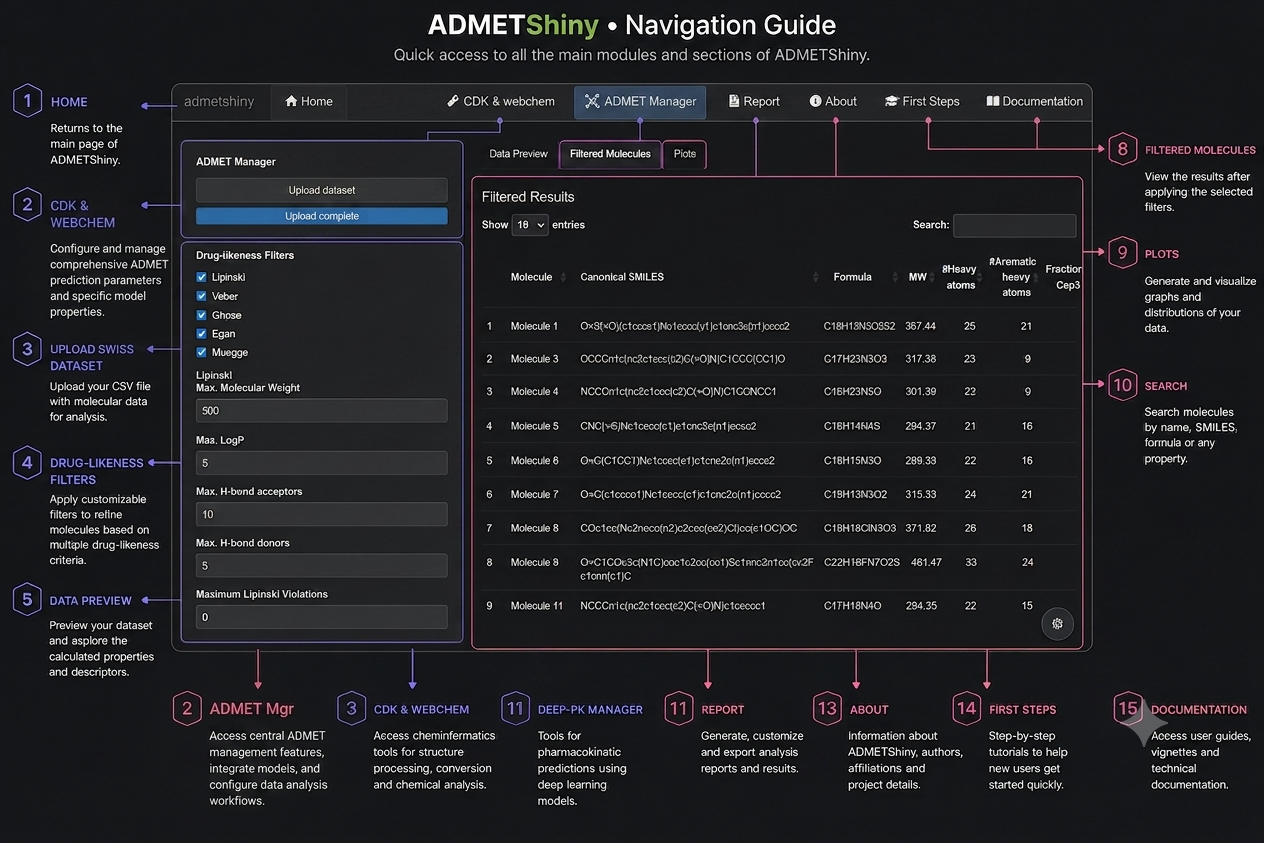Image resolution: width=1264 pixels, height=843 pixels.
Task: Click the MW value 367.44
Action: coord(920,326)
